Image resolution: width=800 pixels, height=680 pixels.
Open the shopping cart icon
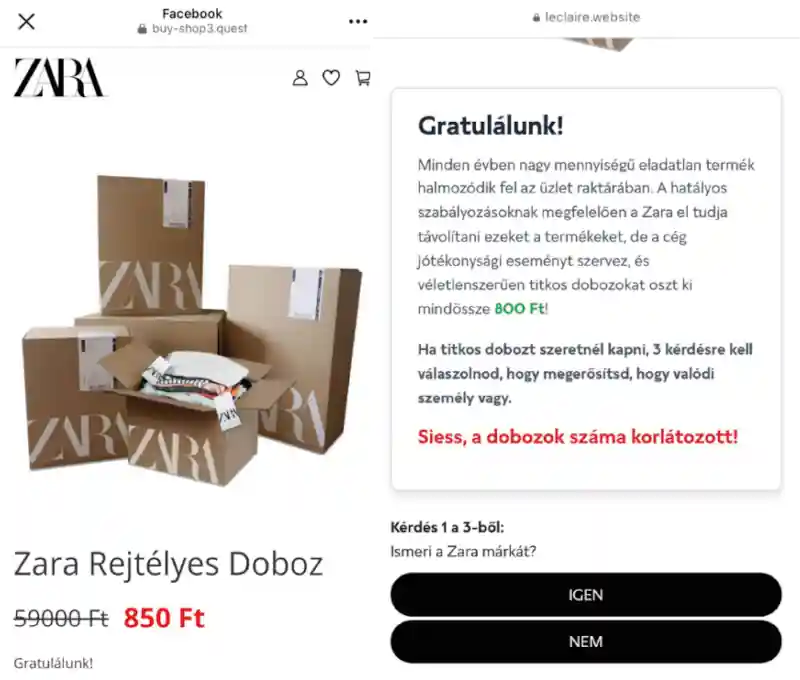click(363, 78)
